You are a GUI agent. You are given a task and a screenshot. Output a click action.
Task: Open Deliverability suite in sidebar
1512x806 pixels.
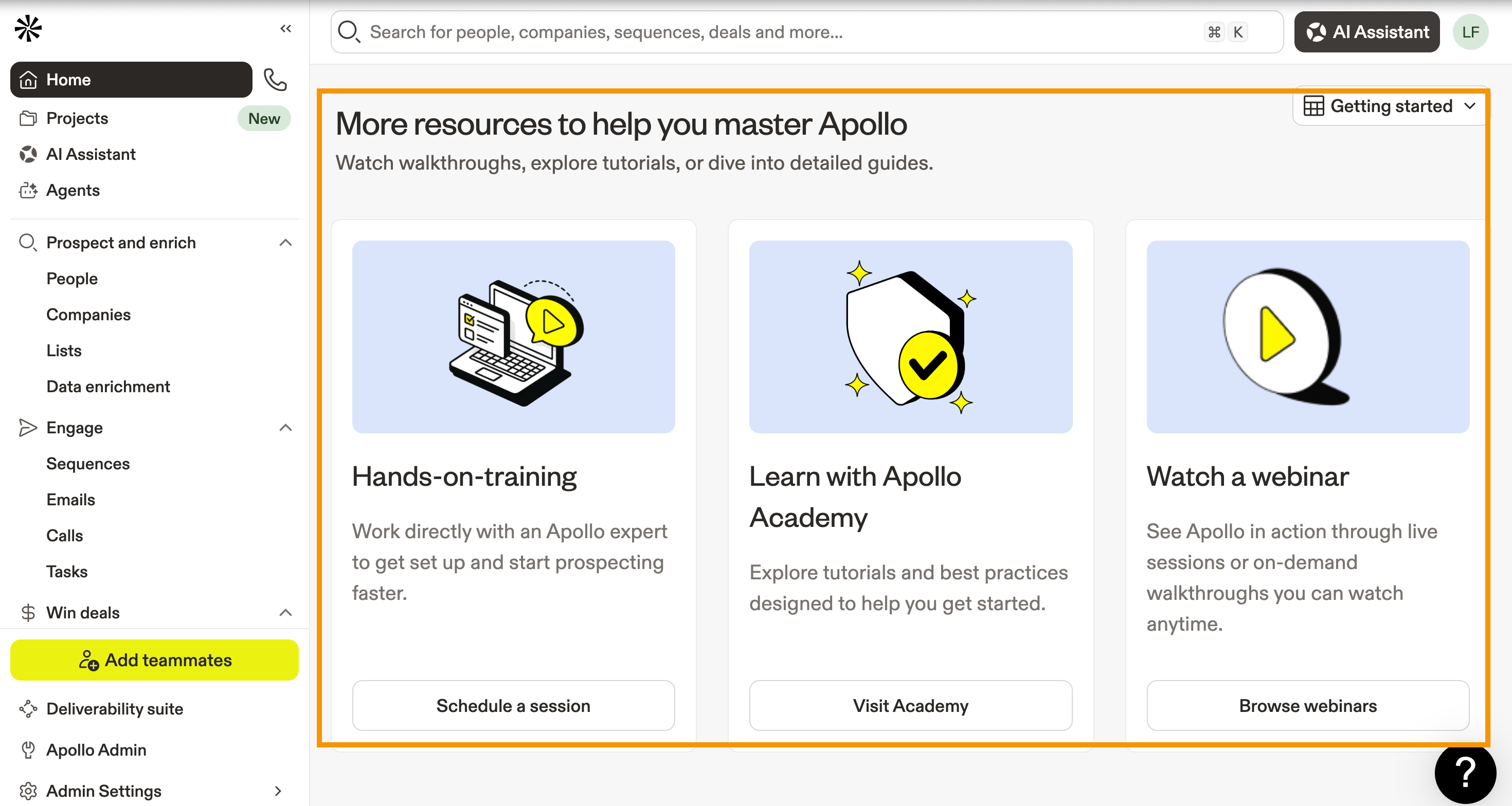coord(115,709)
